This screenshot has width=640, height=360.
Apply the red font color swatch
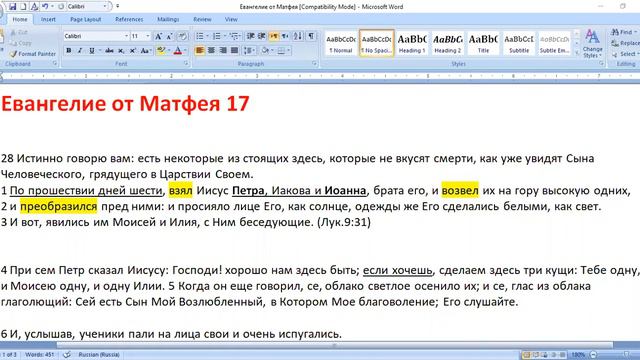pyautogui.click(x=178, y=51)
